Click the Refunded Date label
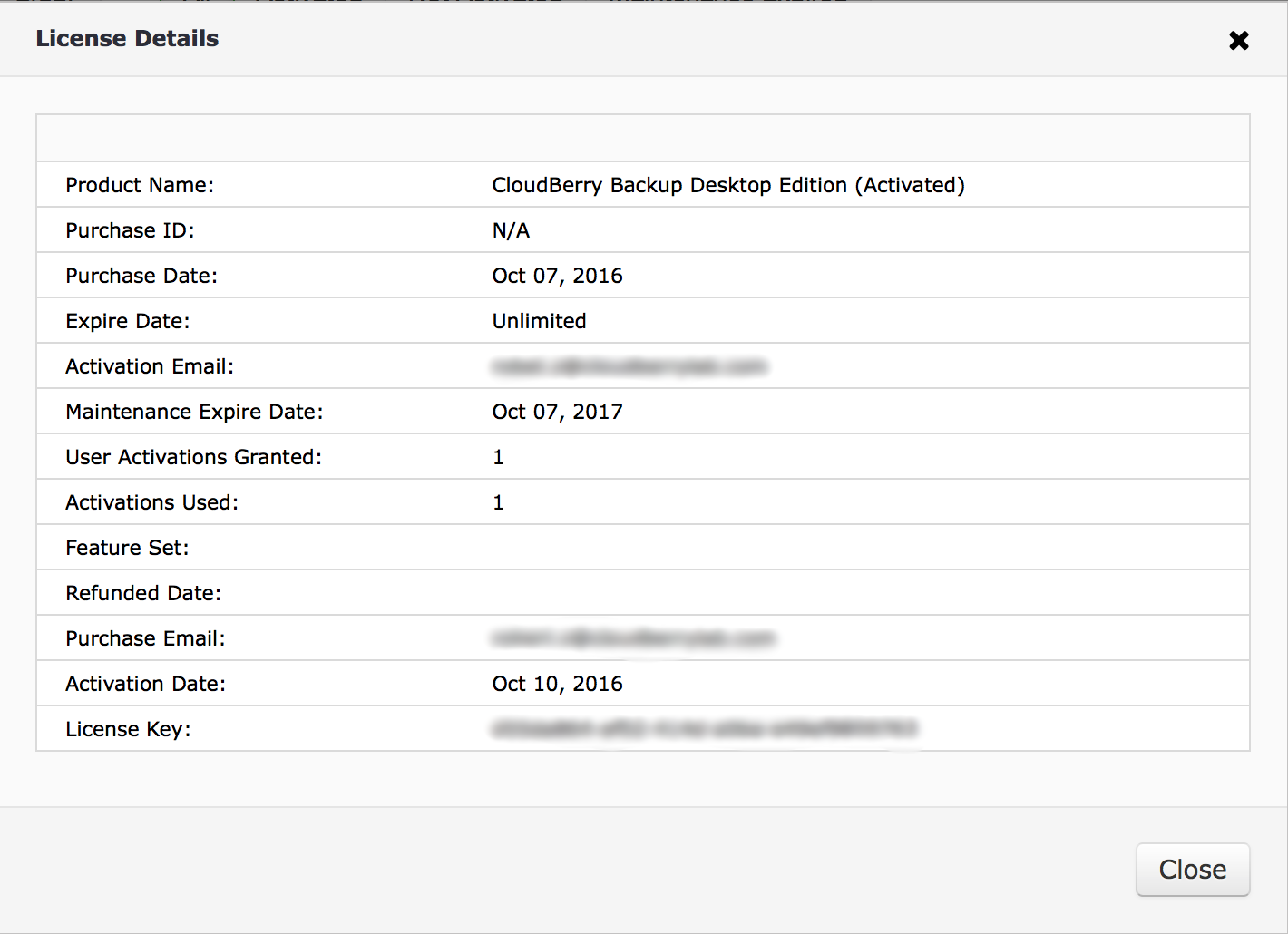 tap(143, 593)
